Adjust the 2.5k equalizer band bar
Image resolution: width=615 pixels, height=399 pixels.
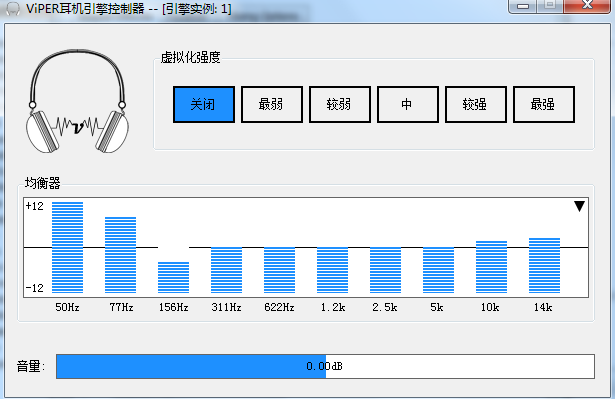pyautogui.click(x=385, y=270)
